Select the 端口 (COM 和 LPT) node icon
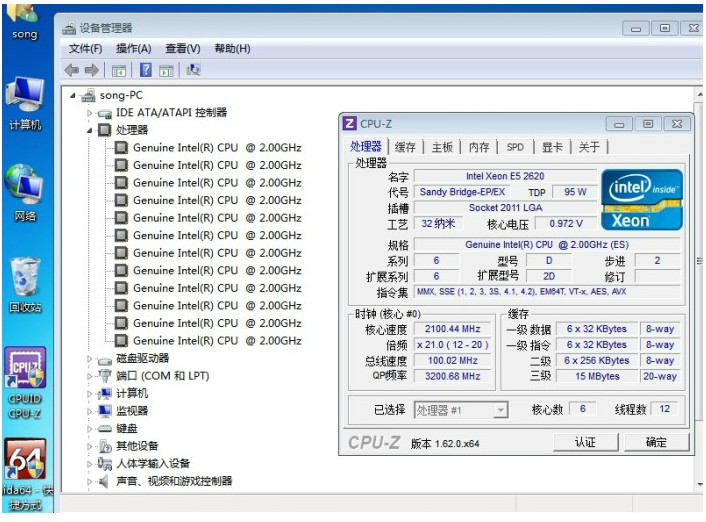Image resolution: width=706 pixels, height=522 pixels. [104, 376]
